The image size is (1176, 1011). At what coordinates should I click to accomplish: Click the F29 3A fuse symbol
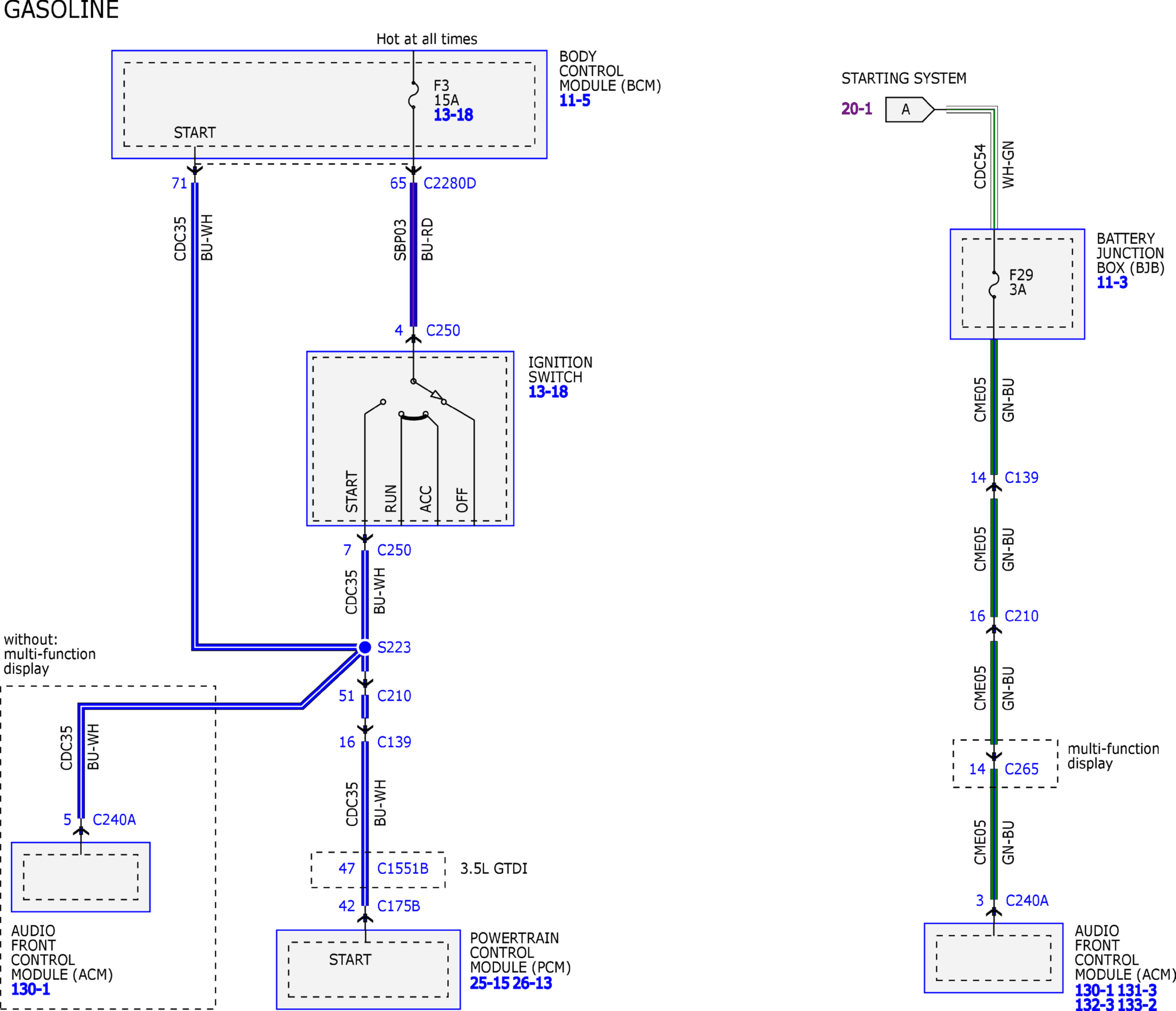pos(994,284)
